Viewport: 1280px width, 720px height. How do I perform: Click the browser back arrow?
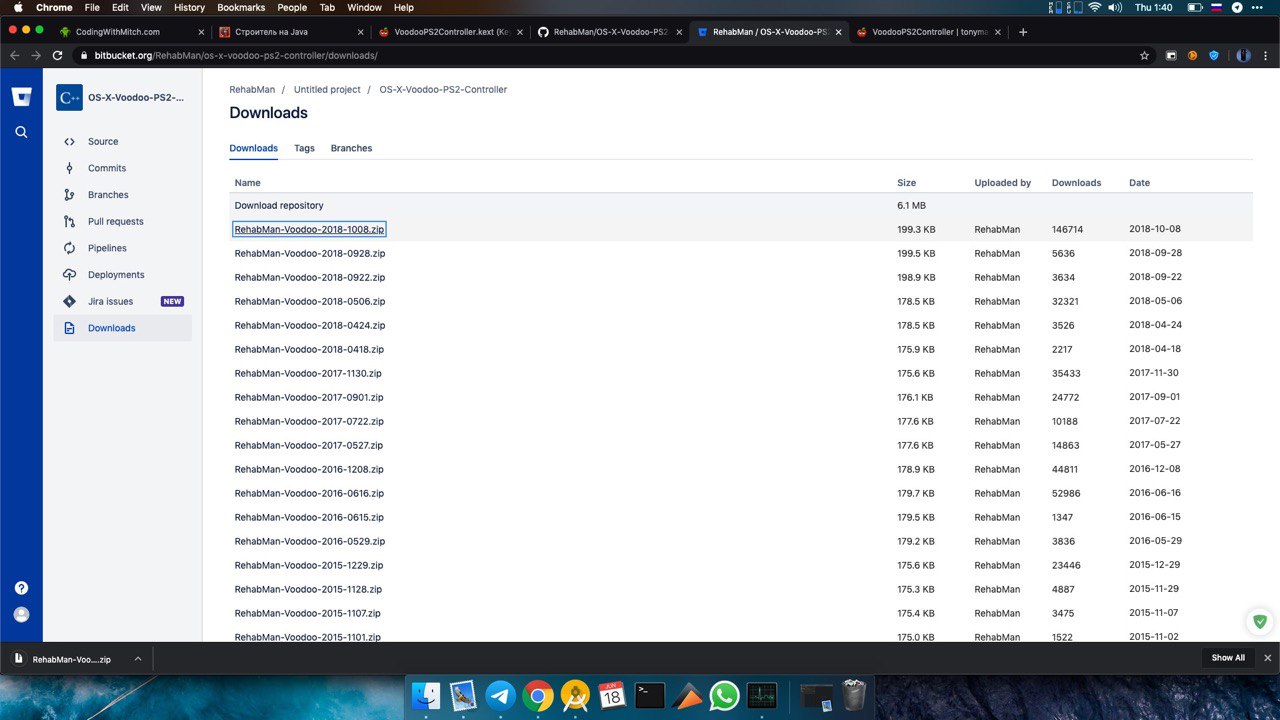click(x=14, y=55)
